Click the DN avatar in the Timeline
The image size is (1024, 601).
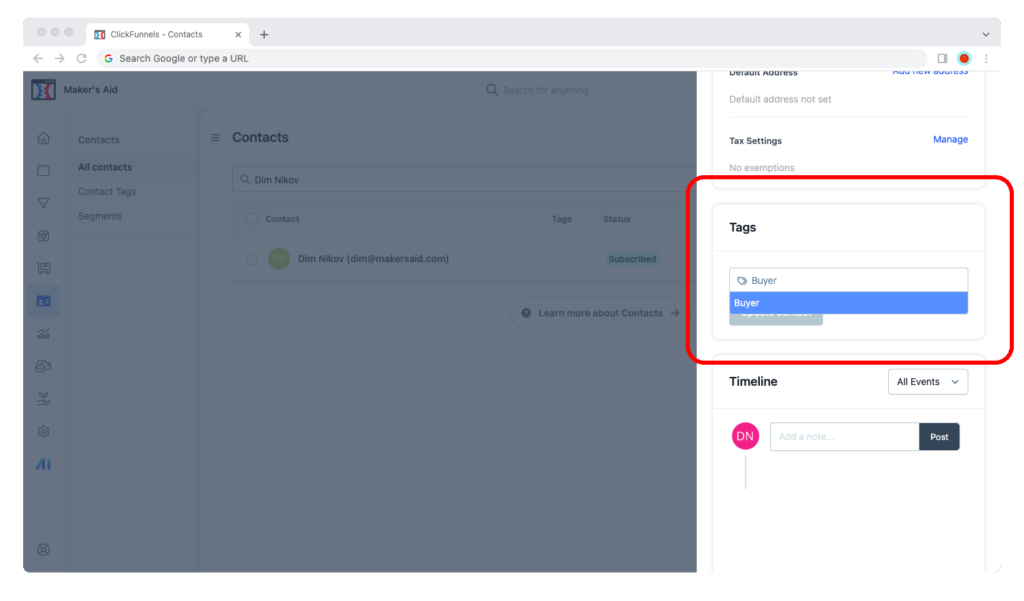pyautogui.click(x=745, y=436)
